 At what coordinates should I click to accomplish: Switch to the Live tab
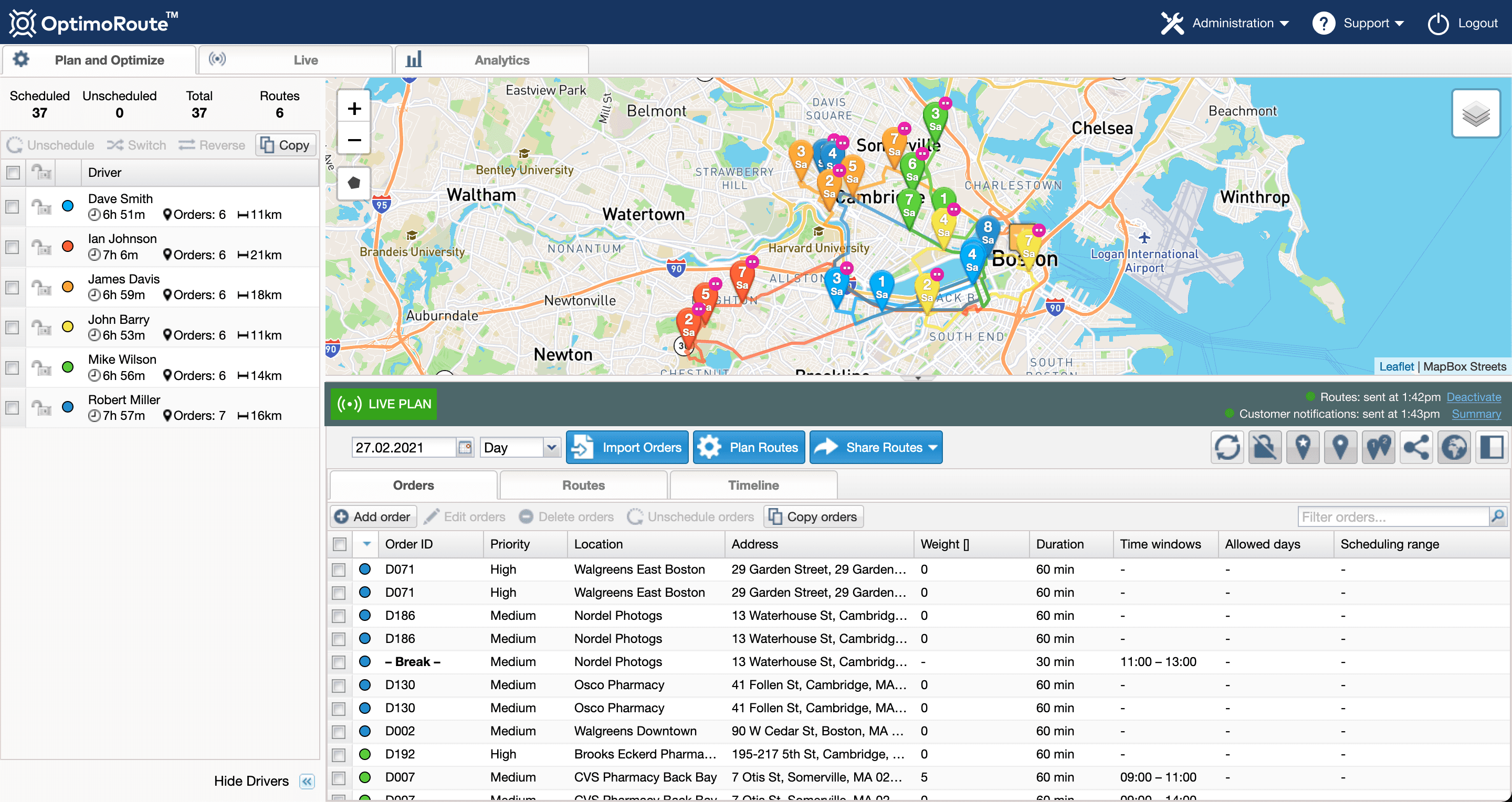pos(295,60)
